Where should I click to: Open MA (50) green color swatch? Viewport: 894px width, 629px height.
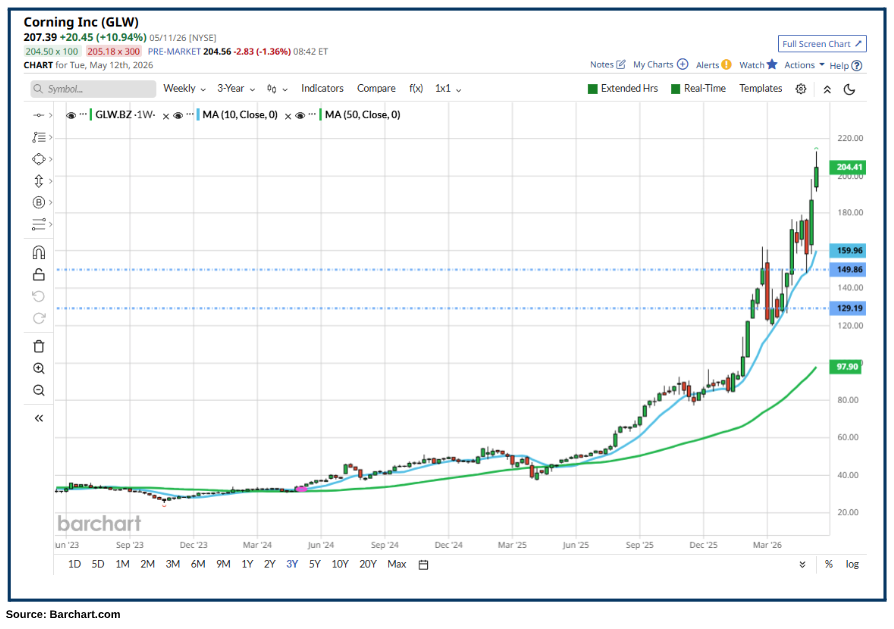click(320, 115)
